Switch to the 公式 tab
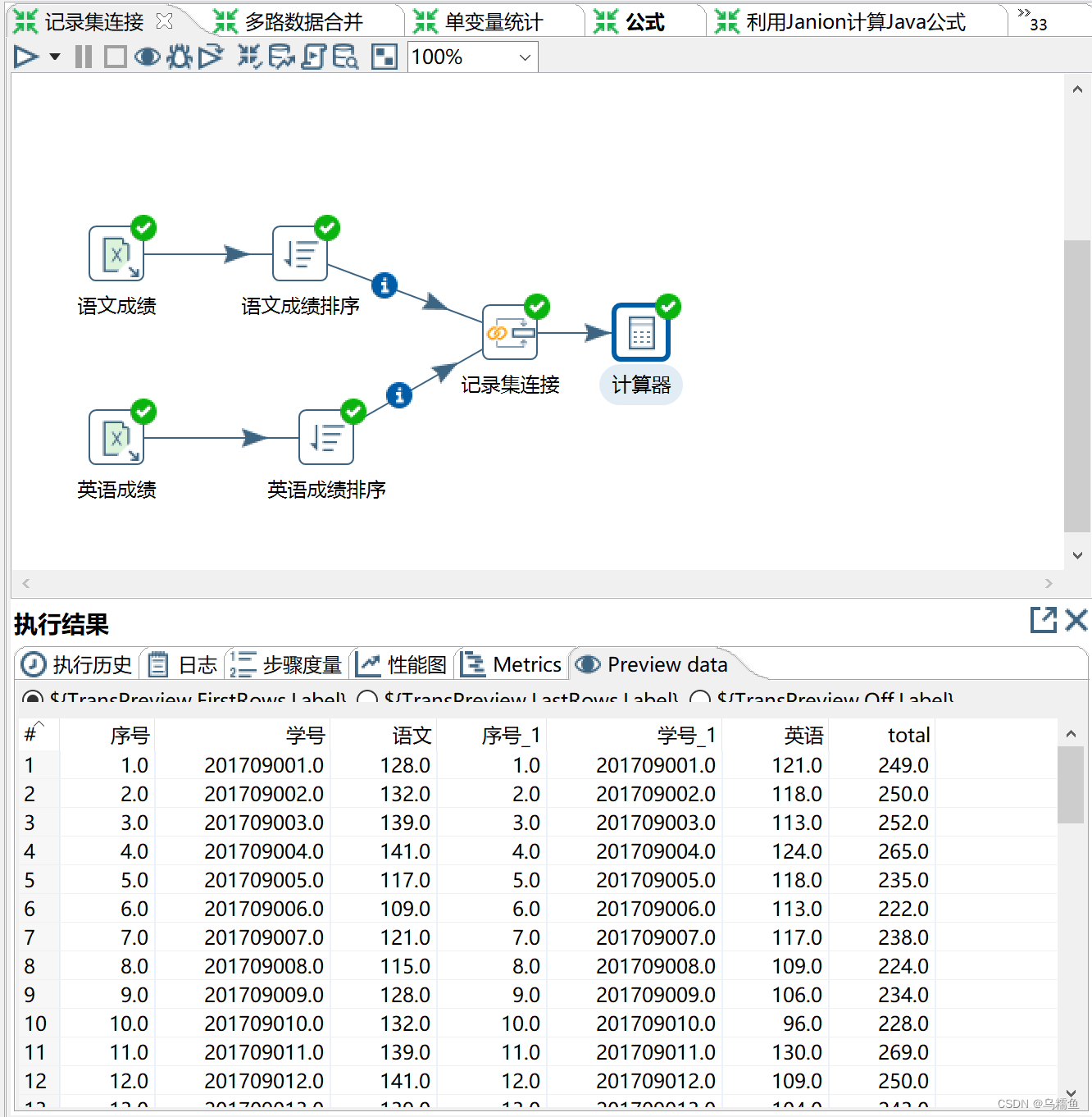This screenshot has height=1117, width=1092. tap(644, 21)
